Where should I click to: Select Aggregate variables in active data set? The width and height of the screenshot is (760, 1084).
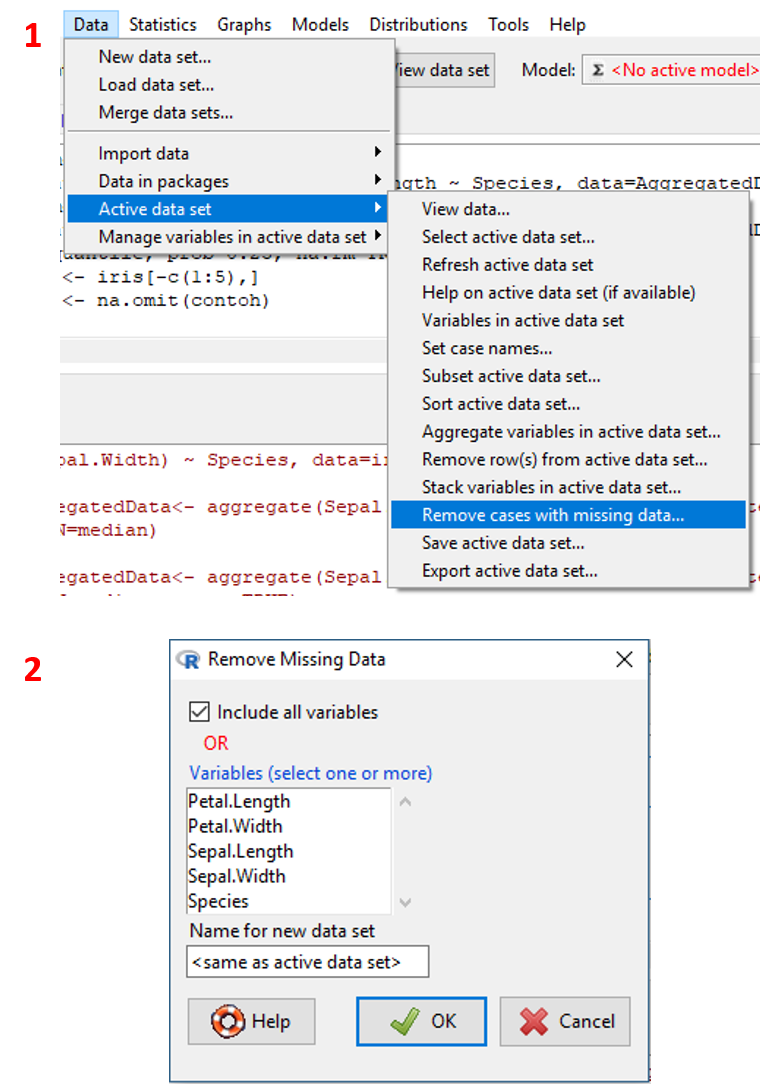pyautogui.click(x=571, y=432)
